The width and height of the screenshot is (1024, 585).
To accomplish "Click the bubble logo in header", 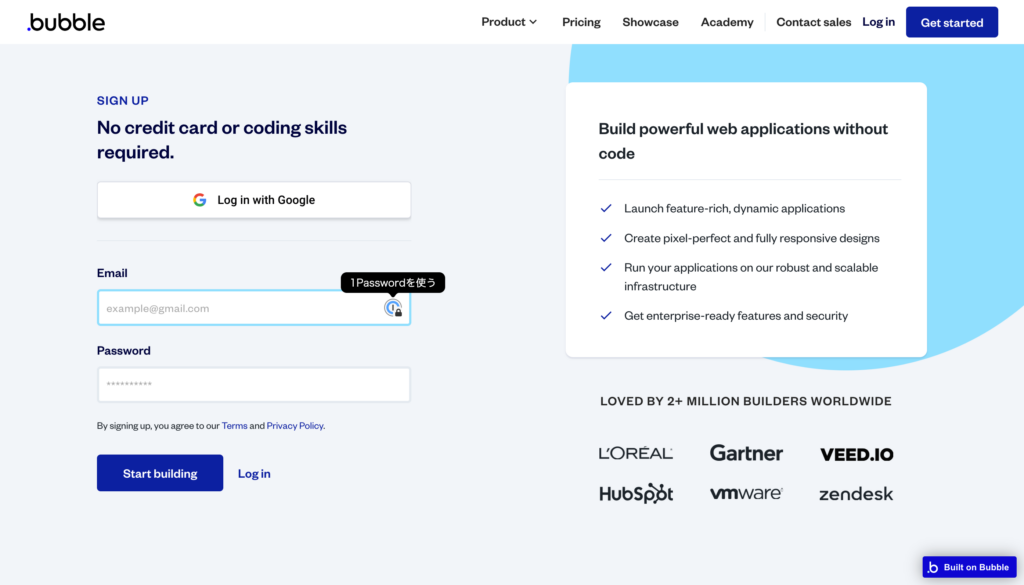I will [x=66, y=22].
